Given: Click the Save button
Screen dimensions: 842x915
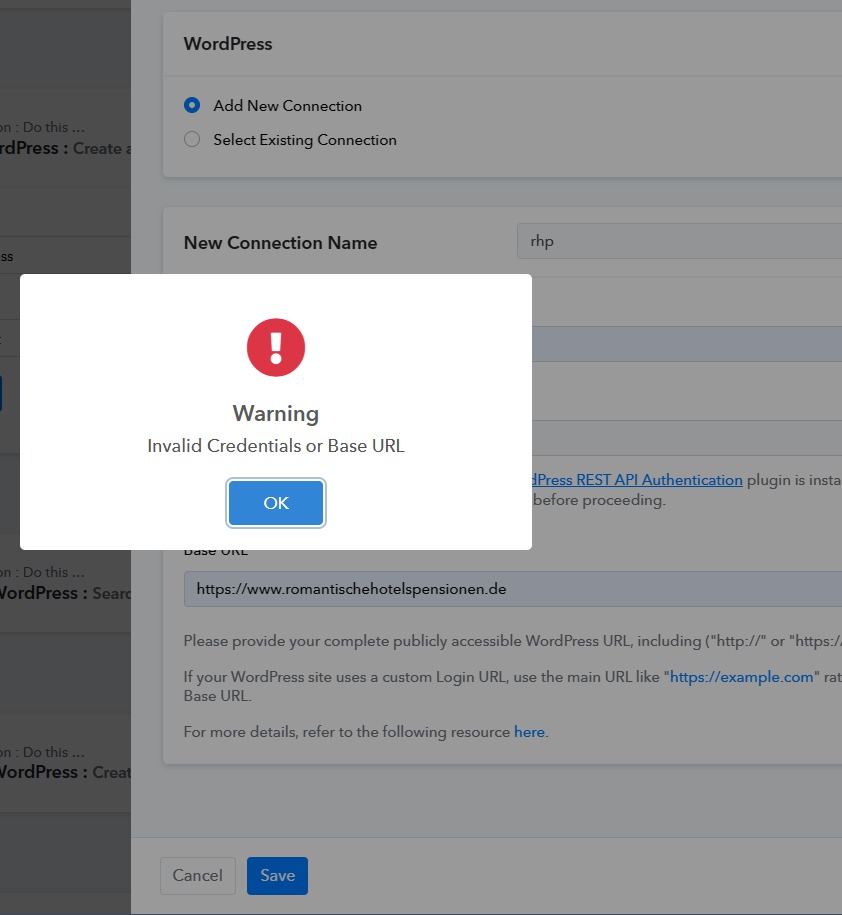Looking at the screenshot, I should pyautogui.click(x=277, y=875).
